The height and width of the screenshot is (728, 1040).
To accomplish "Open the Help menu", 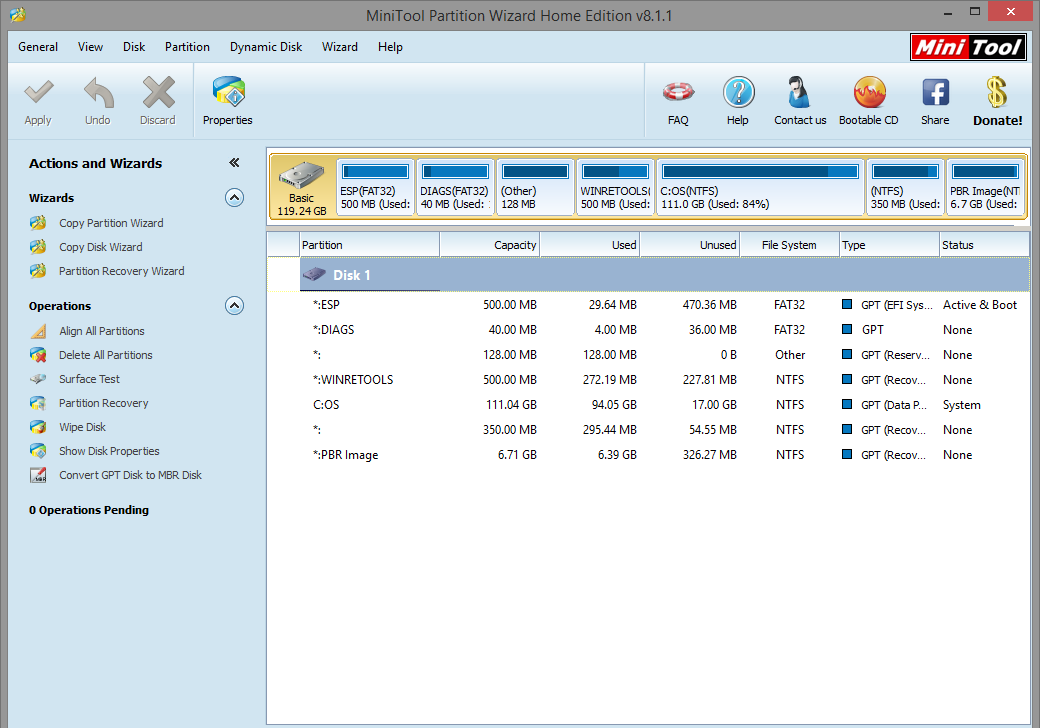I will [390, 47].
